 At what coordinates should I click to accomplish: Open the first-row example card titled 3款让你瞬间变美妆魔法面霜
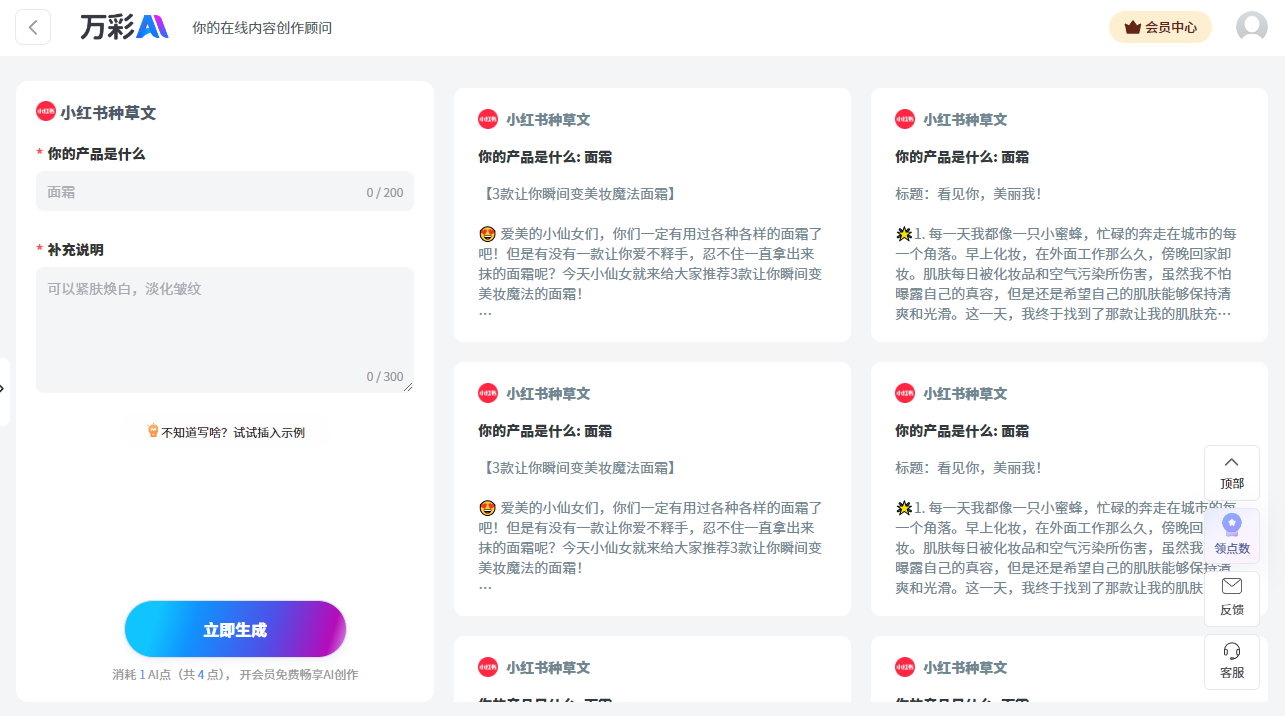tap(652, 215)
